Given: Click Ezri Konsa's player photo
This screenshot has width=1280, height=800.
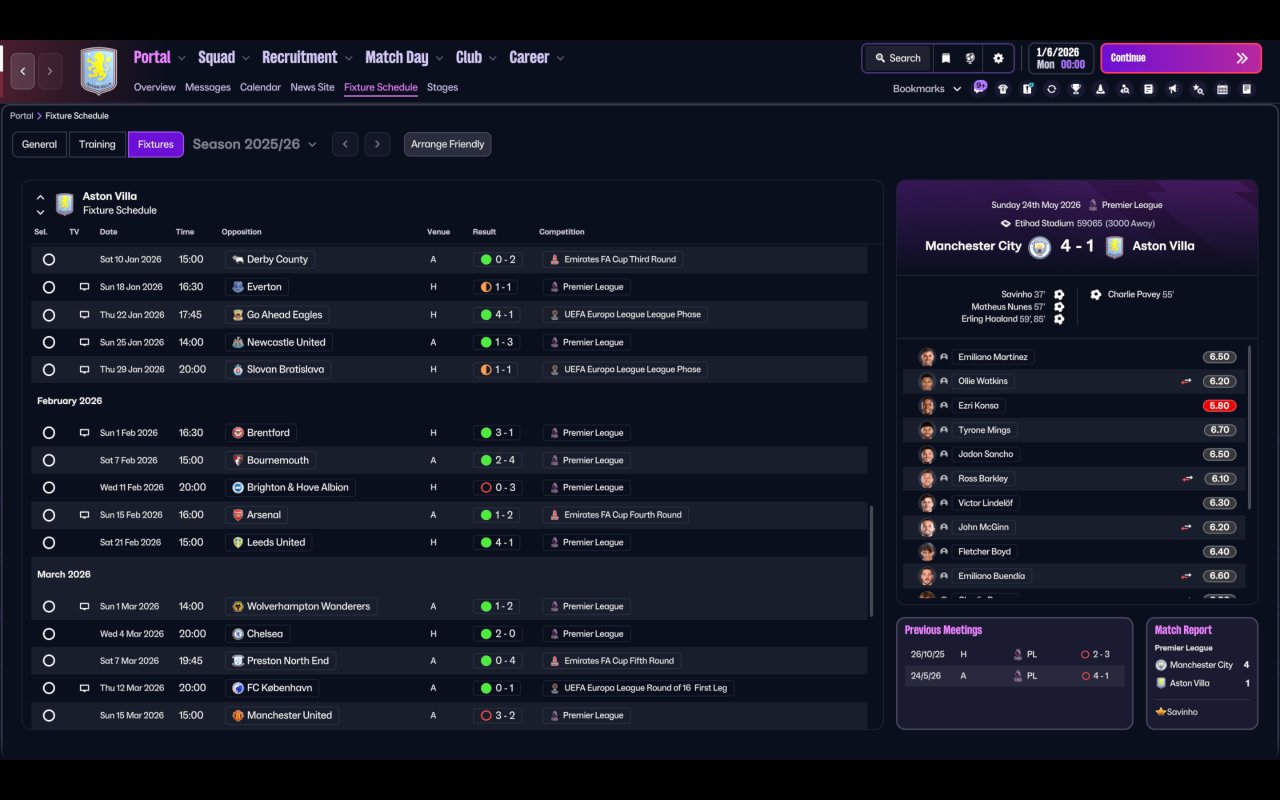Looking at the screenshot, I should tap(927, 406).
